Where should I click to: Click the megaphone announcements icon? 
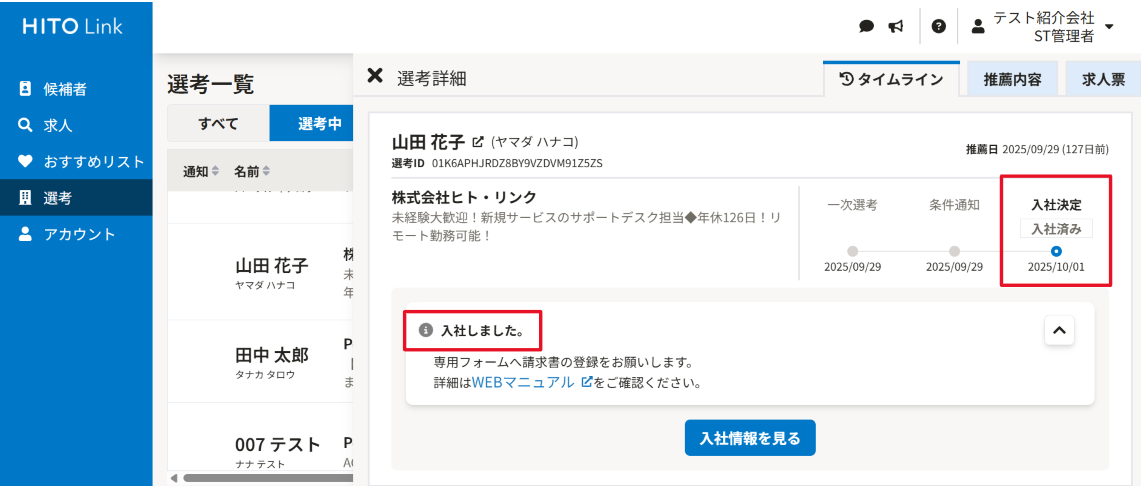click(x=895, y=26)
